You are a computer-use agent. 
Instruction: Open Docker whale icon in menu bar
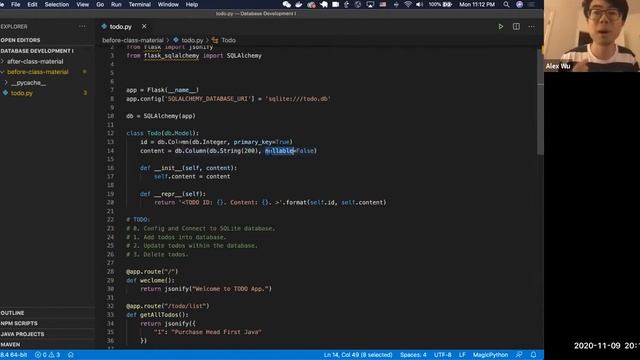pyautogui.click(x=299, y=4)
